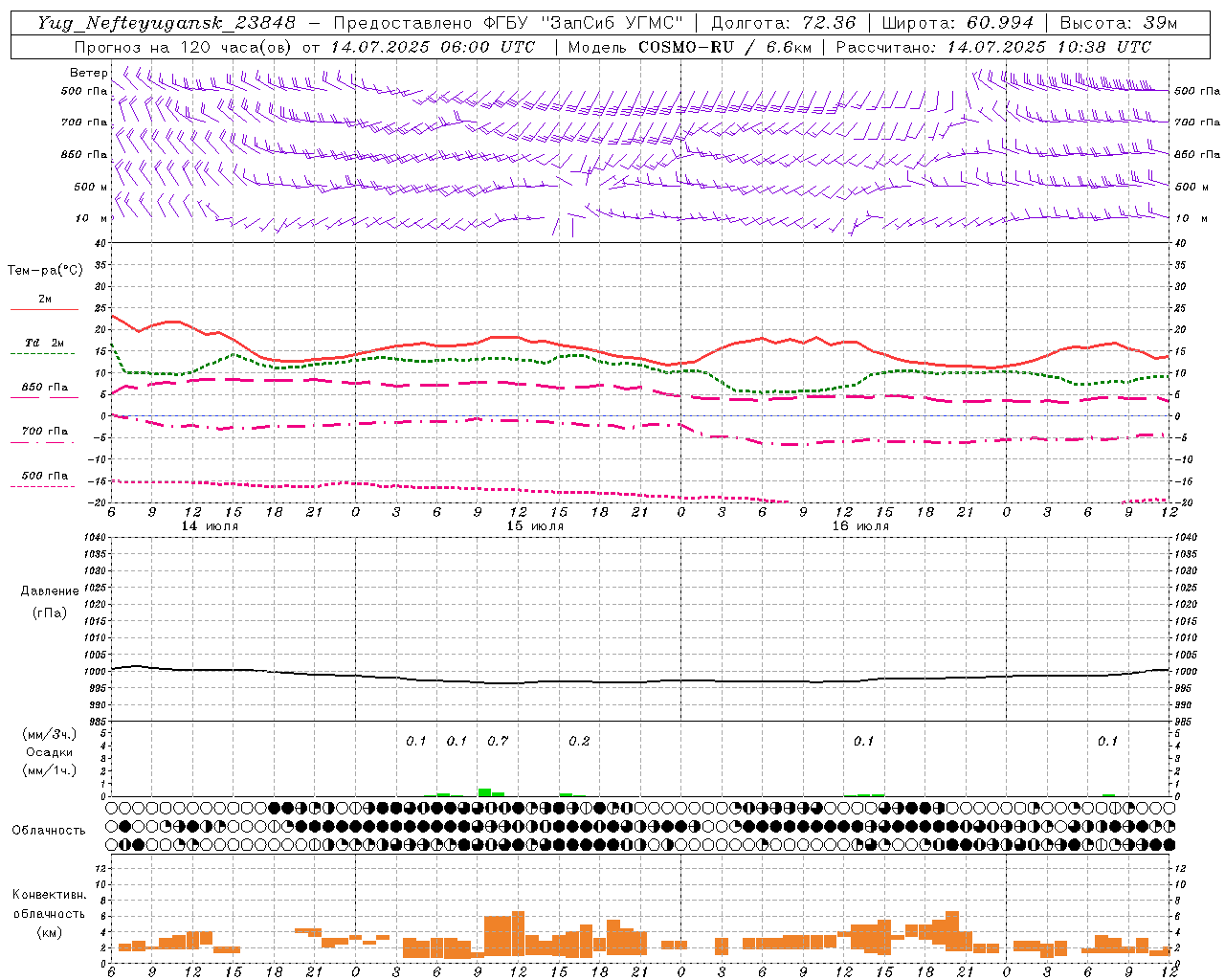The width and height of the screenshot is (1225, 980).
Task: Click the (мм/1ч.) precipitation unit label
Action: (50, 770)
